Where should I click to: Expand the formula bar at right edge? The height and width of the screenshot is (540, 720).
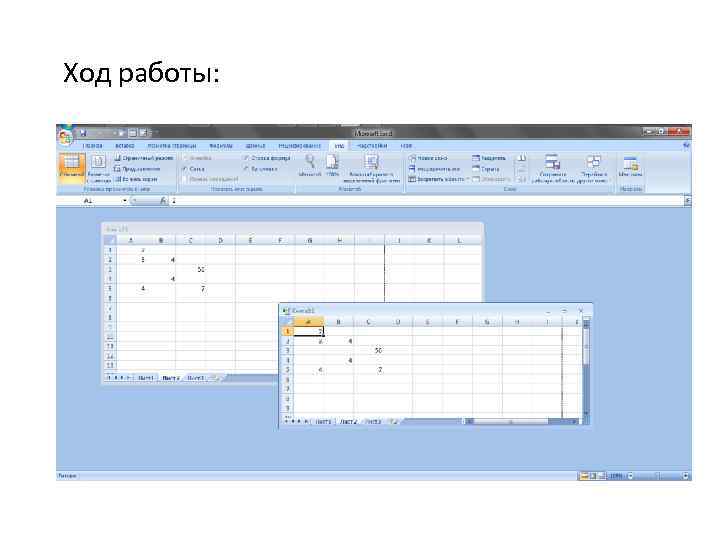tap(687, 201)
